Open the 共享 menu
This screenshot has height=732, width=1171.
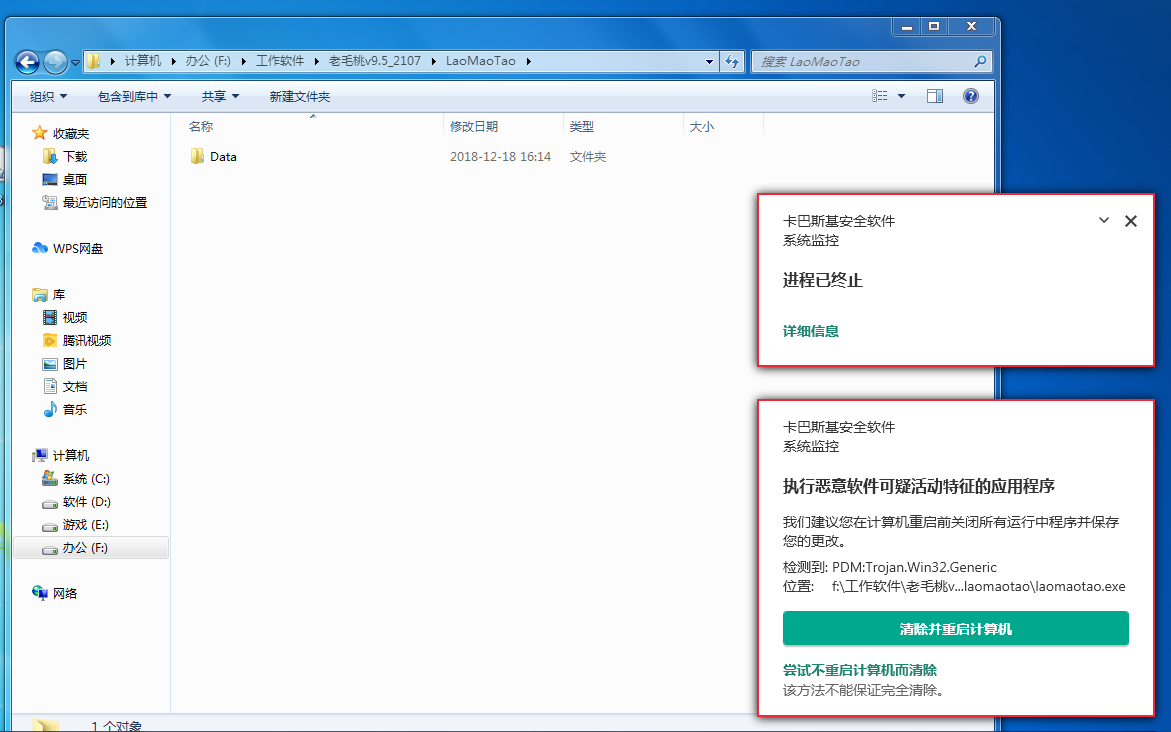click(x=220, y=96)
